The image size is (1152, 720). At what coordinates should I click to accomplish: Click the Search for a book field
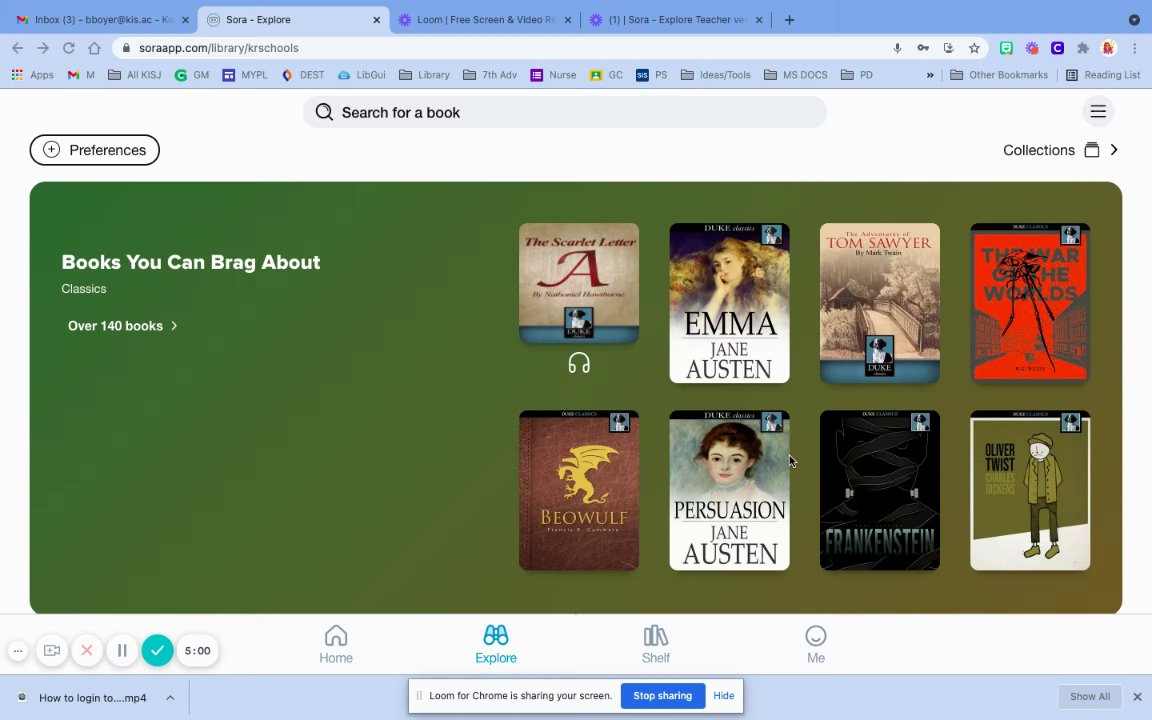pos(564,112)
